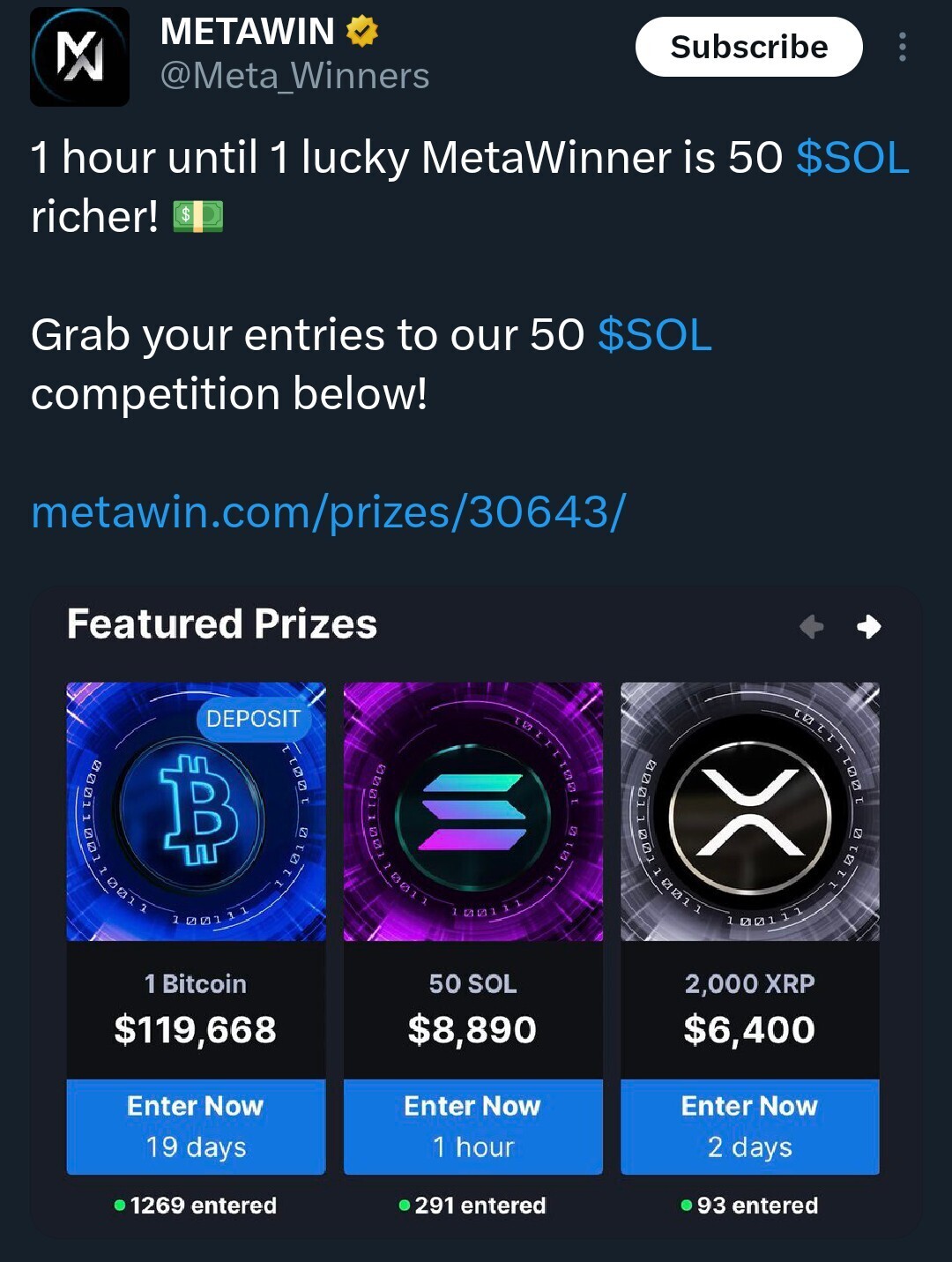Viewport: 952px width, 1262px height.
Task: Open the metawin.com/prizes/30643/ link
Action: (329, 512)
